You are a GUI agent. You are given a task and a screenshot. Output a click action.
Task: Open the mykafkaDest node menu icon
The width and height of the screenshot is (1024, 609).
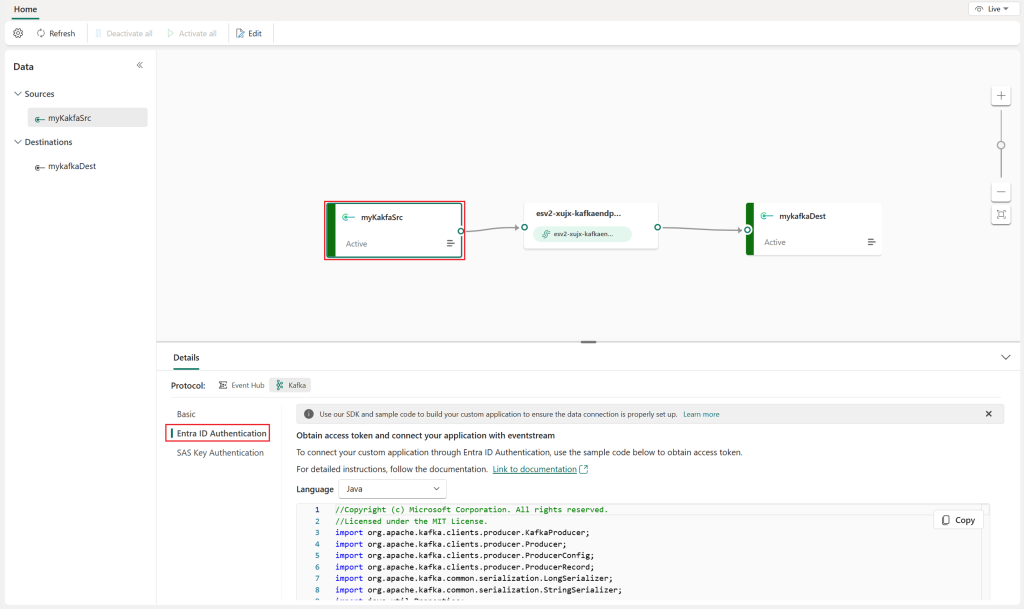[x=871, y=242]
